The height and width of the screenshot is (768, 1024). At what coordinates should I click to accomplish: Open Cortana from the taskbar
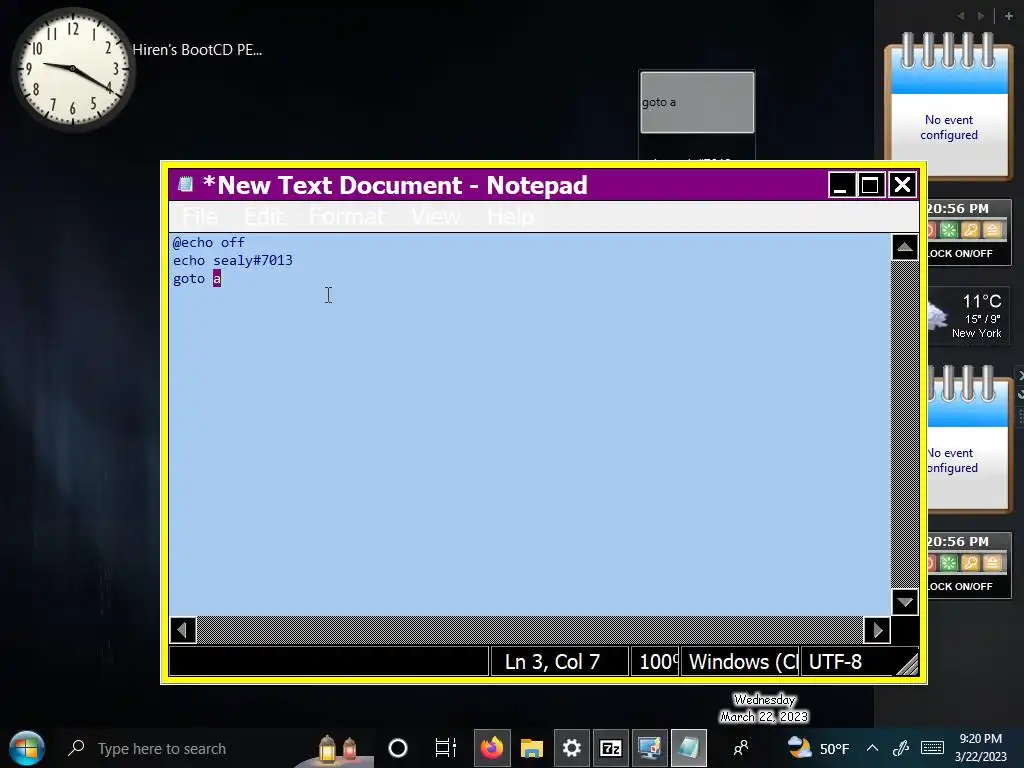click(x=398, y=748)
